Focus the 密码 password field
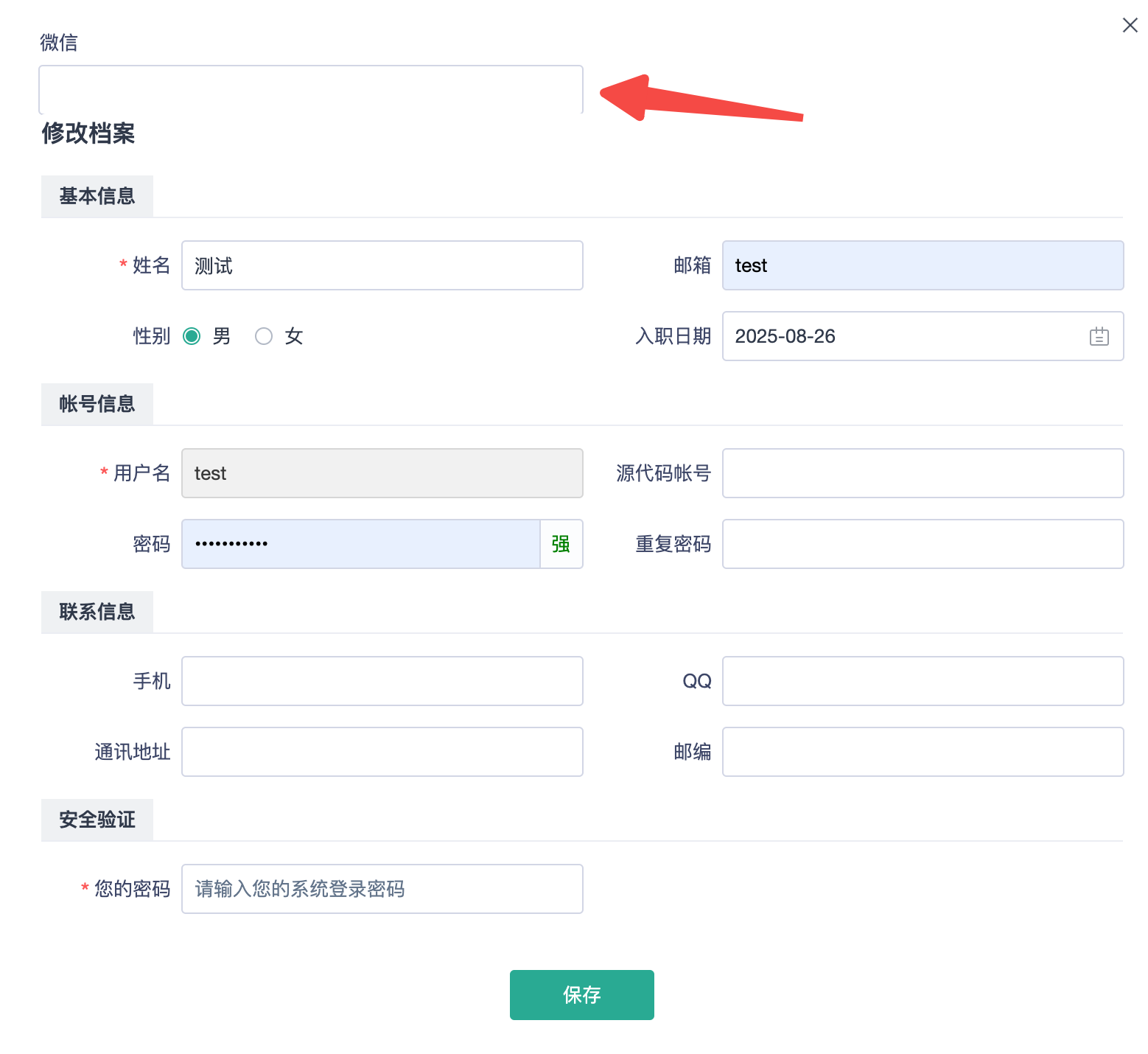1148x1054 pixels. [361, 544]
